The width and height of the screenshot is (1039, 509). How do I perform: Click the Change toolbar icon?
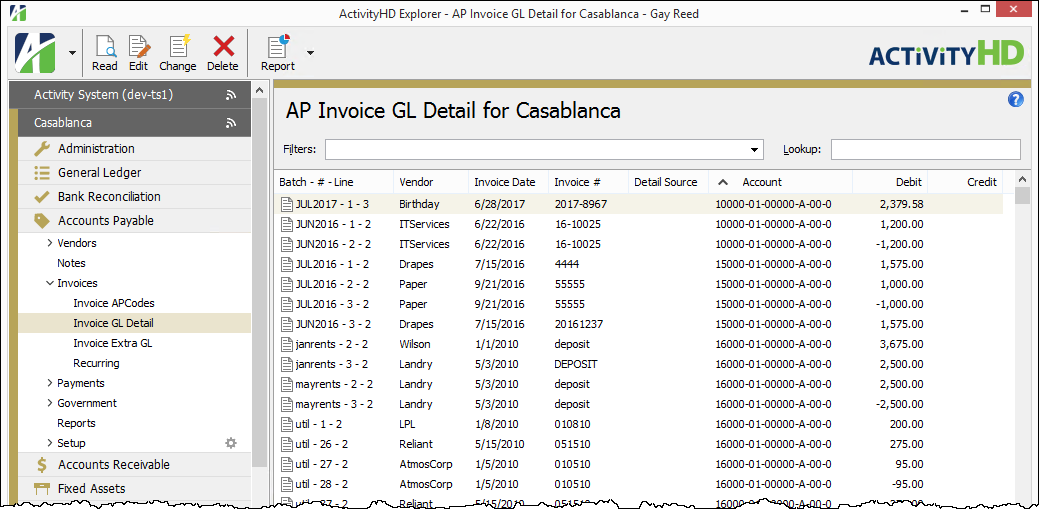178,47
